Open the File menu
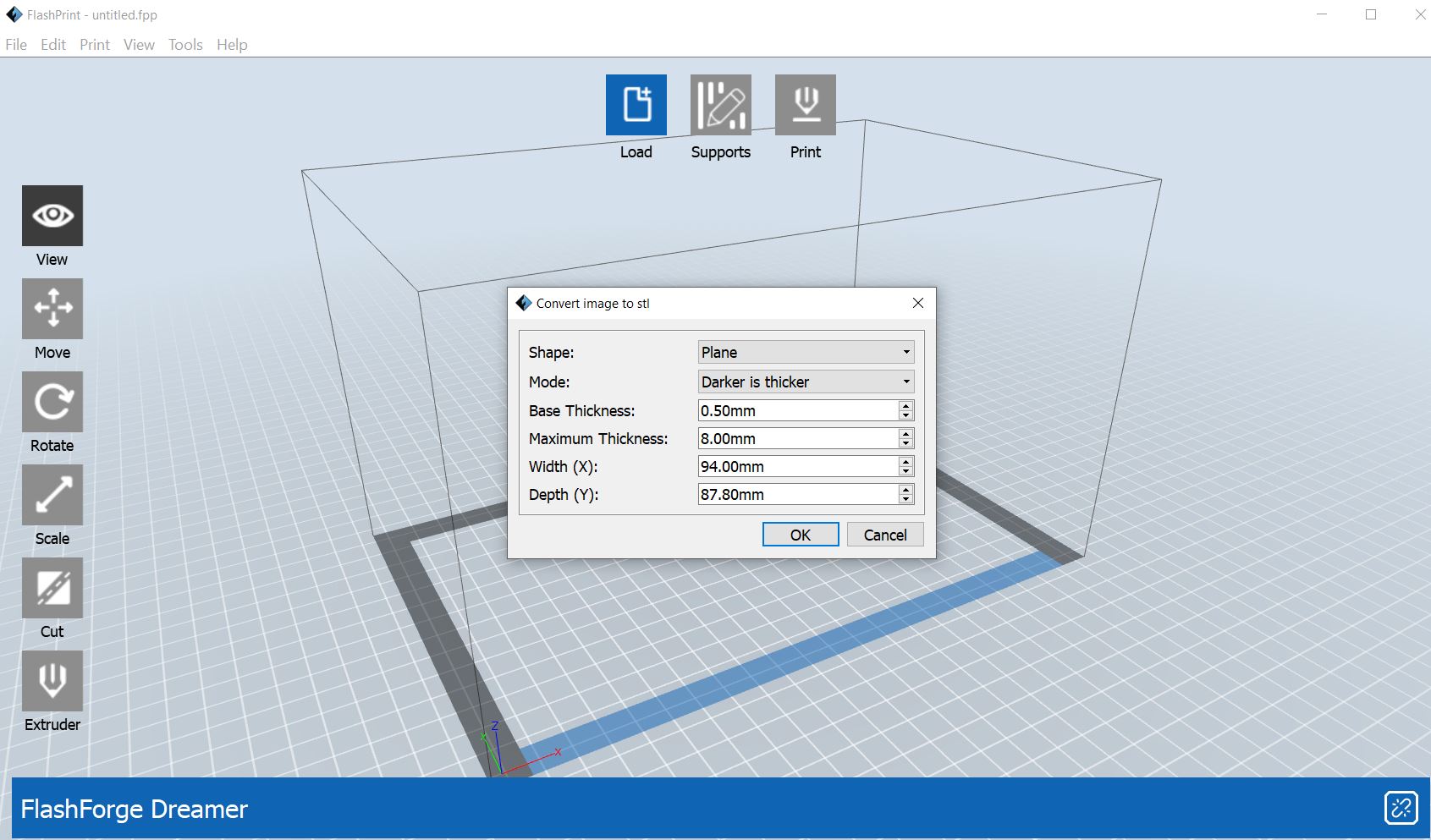1431x840 pixels. [x=16, y=45]
